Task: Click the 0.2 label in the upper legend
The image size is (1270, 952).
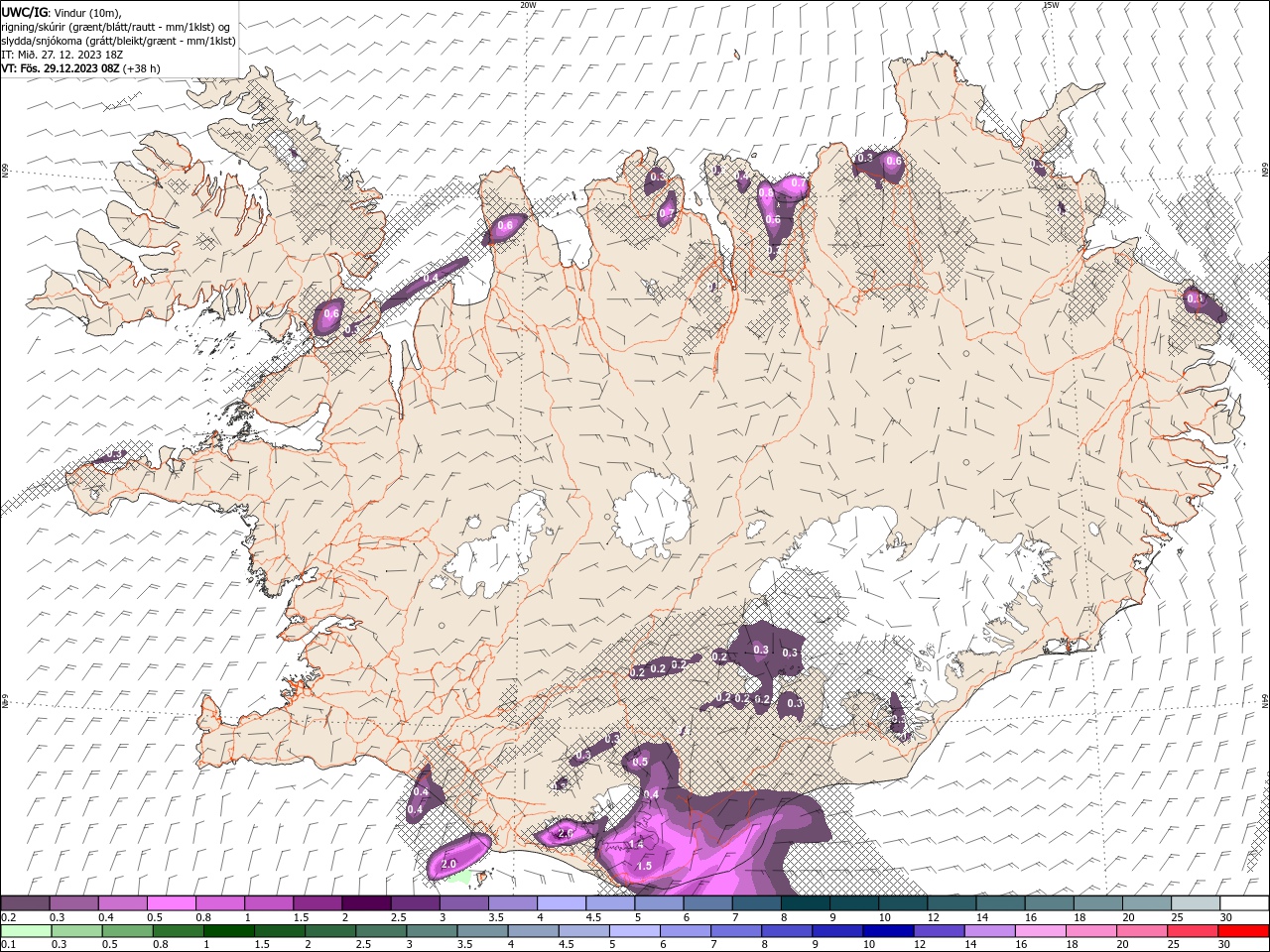Action: (7, 917)
